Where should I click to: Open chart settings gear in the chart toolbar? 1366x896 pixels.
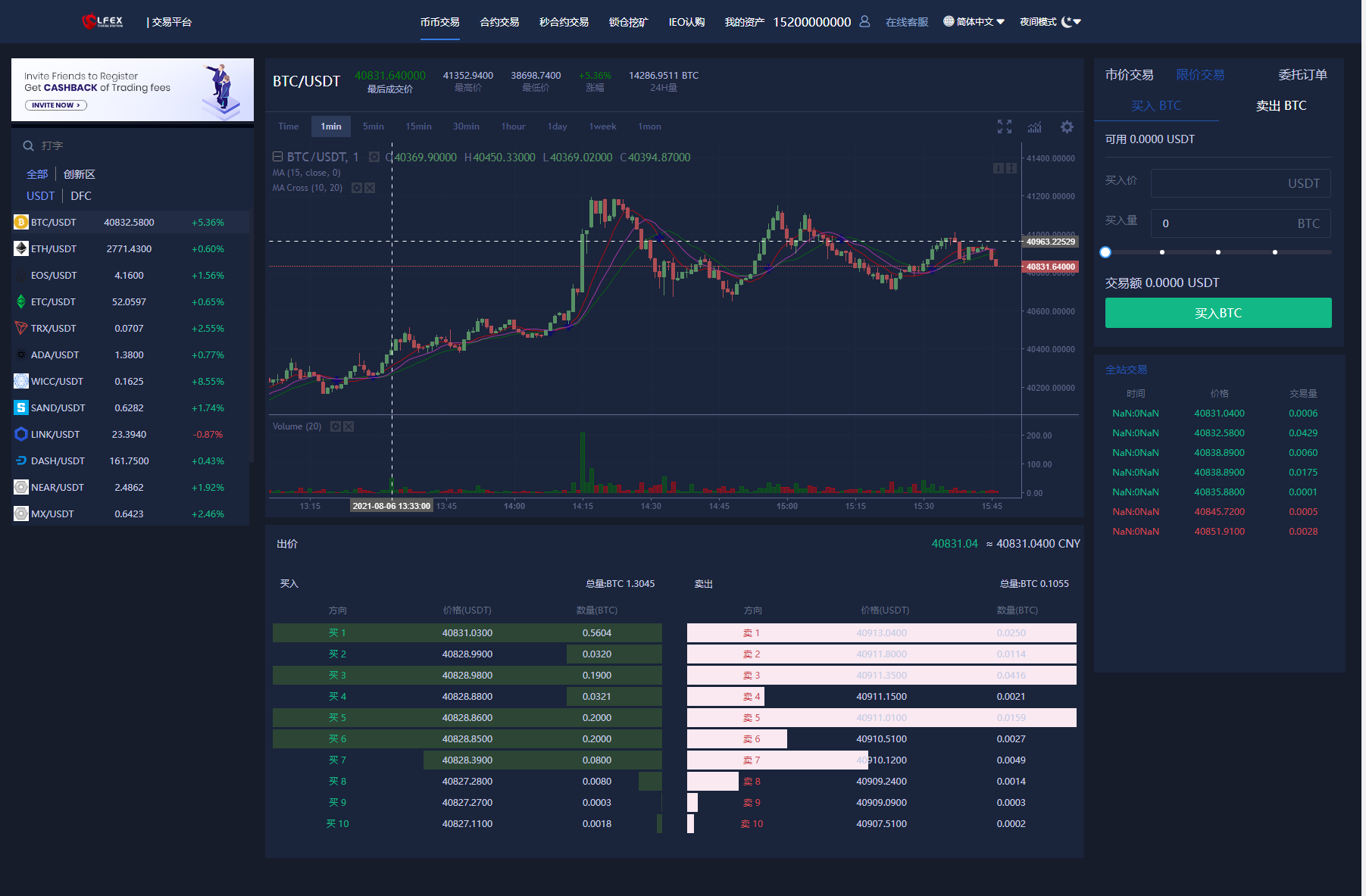pyautogui.click(x=1067, y=126)
